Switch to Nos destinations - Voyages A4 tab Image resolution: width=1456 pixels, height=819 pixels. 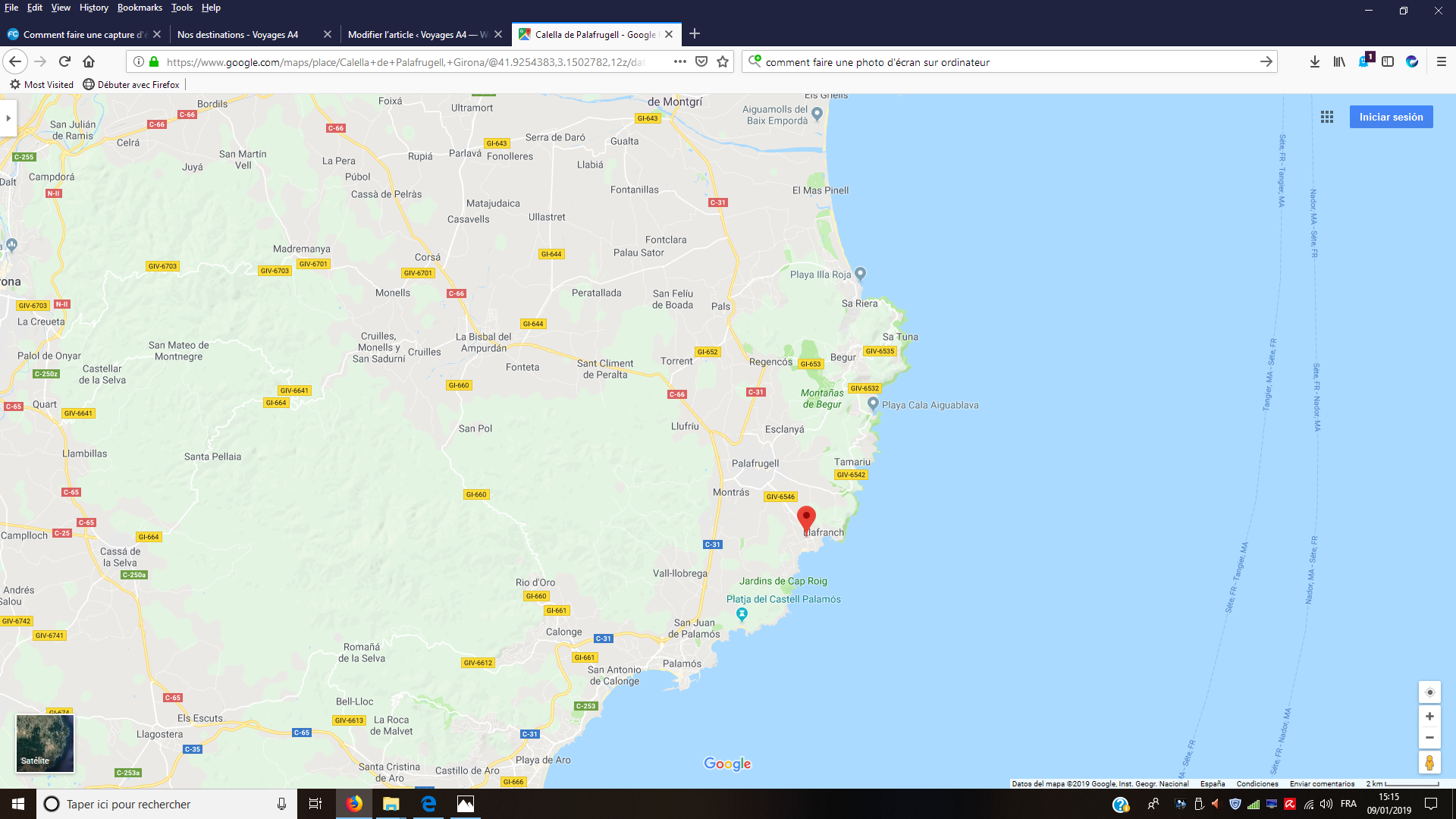click(x=238, y=35)
